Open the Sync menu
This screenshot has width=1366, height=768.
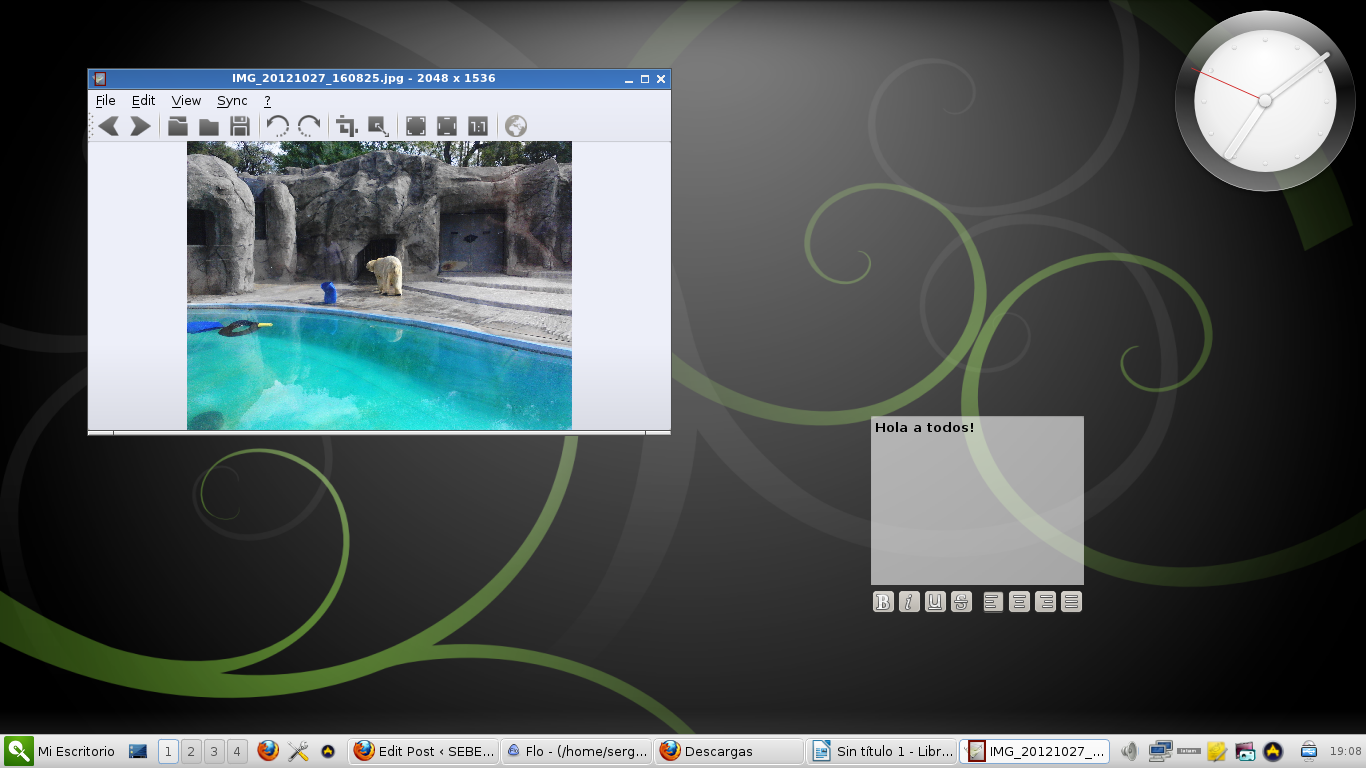(x=232, y=101)
